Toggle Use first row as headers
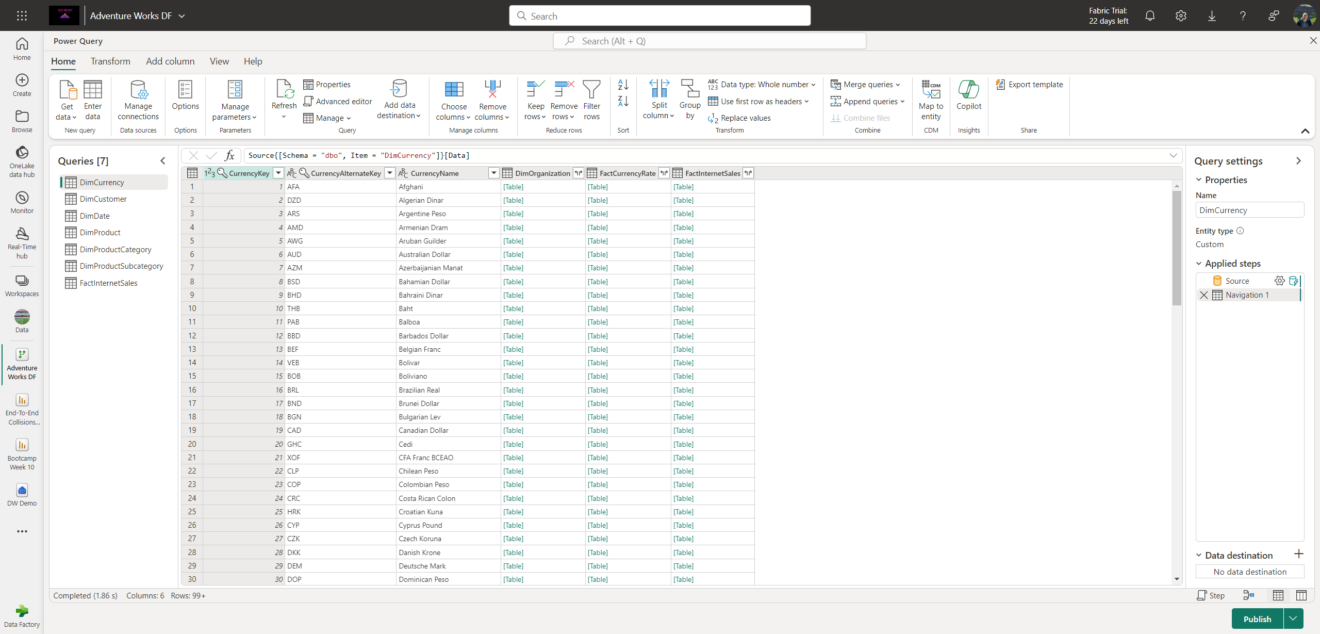Image resolution: width=1320 pixels, height=634 pixels. [x=760, y=100]
